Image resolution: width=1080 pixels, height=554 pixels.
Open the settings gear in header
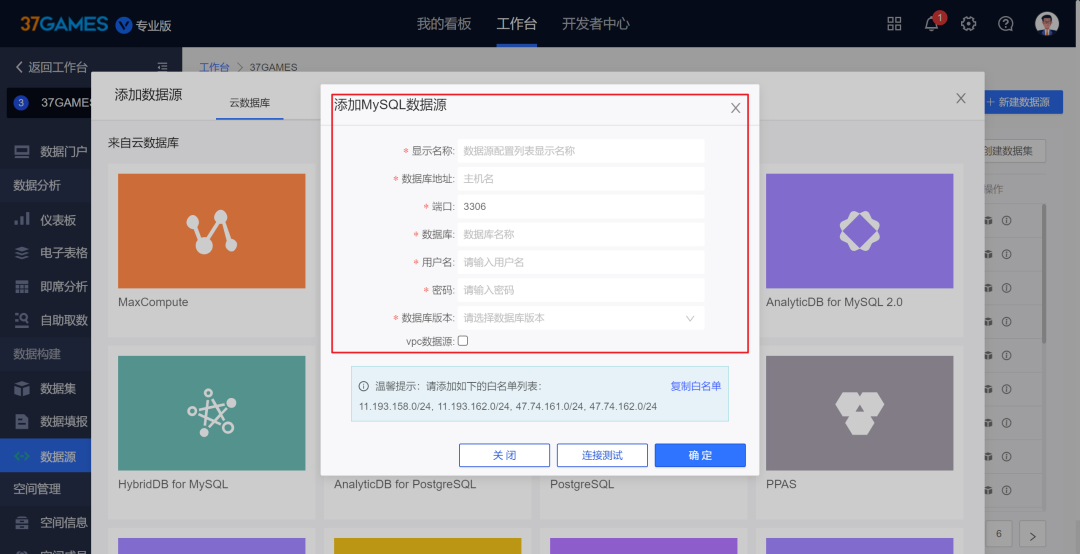click(x=968, y=23)
